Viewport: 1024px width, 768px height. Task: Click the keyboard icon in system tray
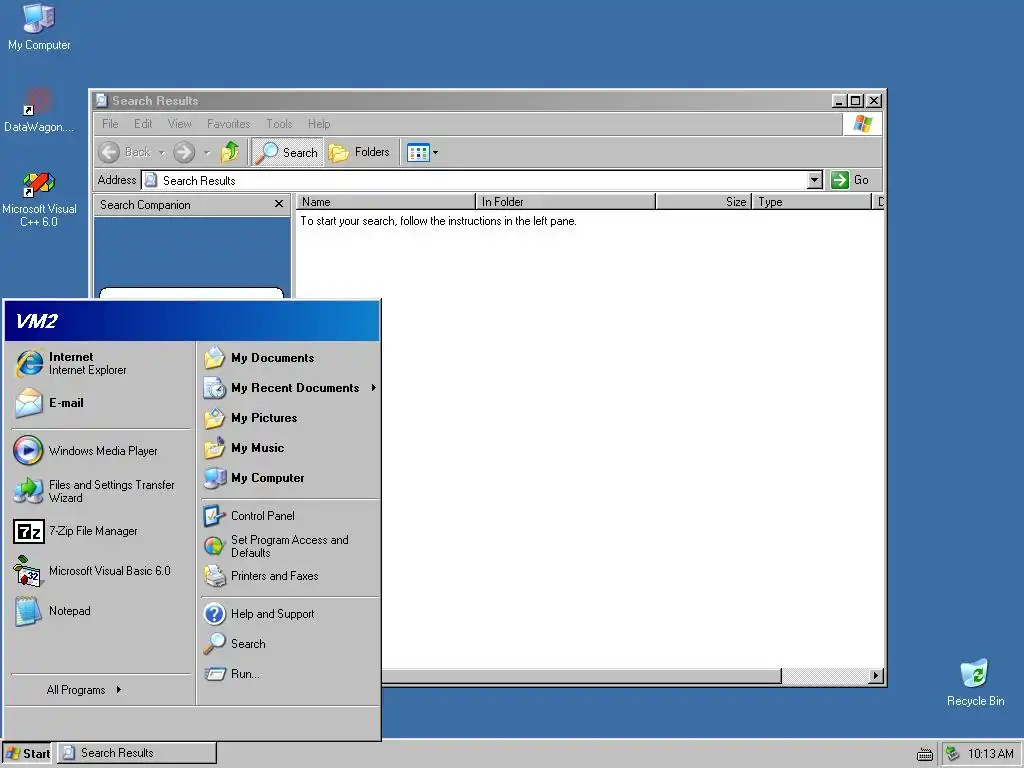[925, 754]
